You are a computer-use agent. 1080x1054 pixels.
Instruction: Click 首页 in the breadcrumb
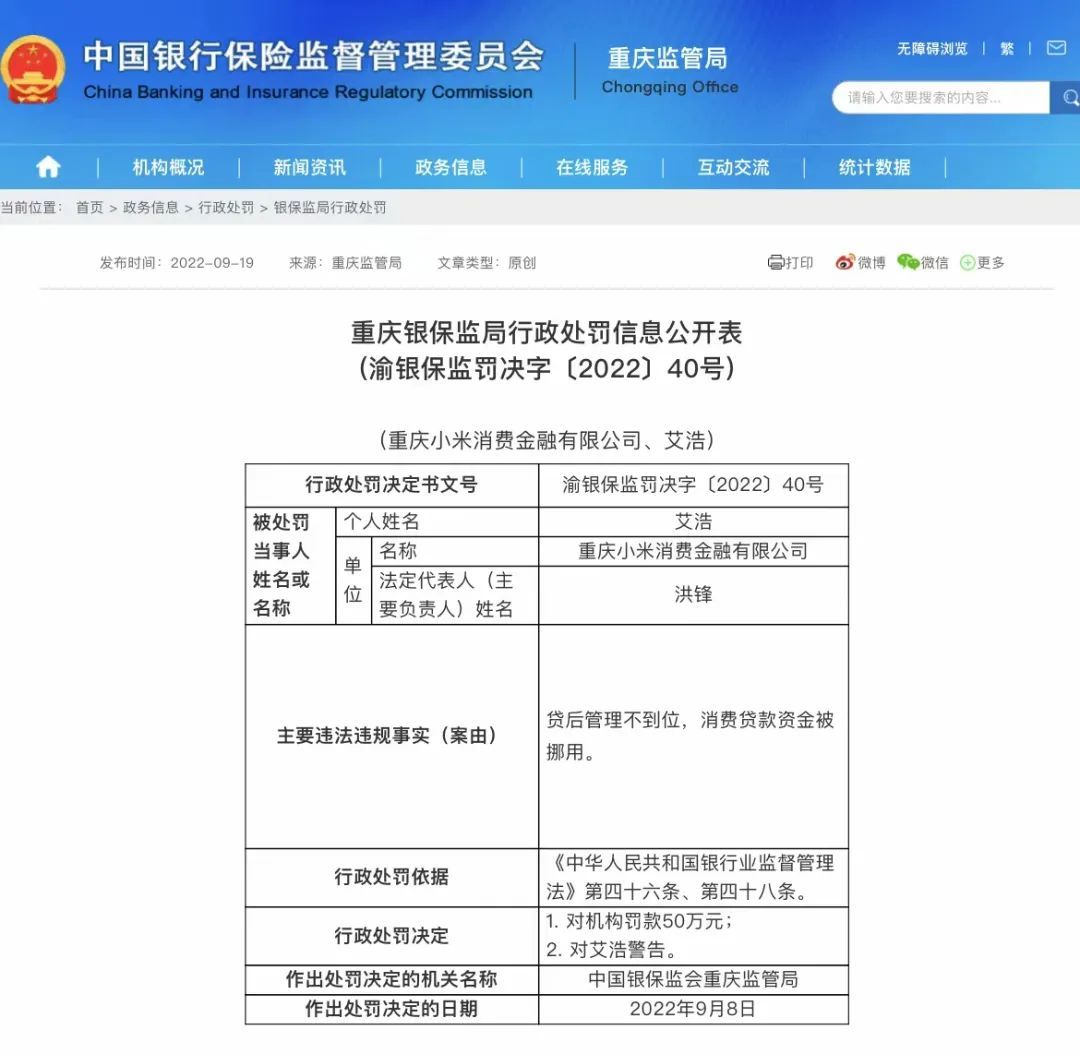(x=90, y=207)
